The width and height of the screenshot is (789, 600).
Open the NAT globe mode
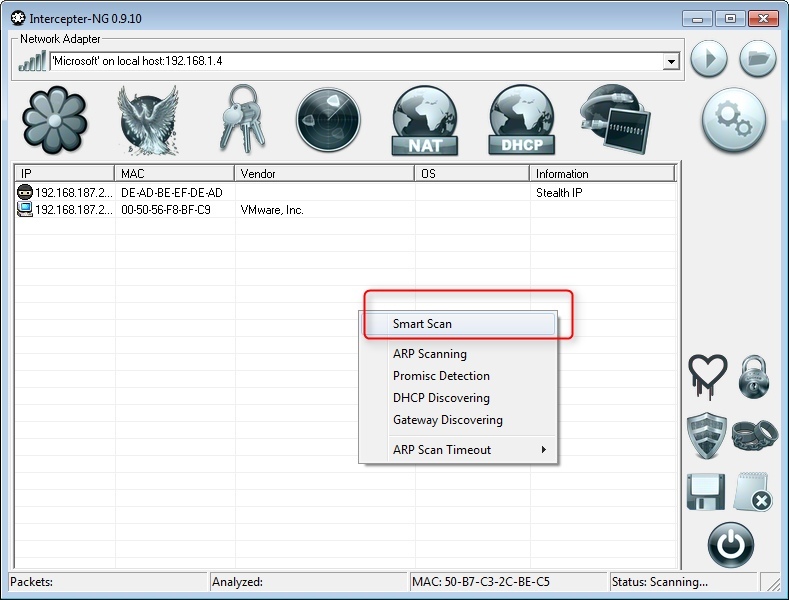point(425,120)
